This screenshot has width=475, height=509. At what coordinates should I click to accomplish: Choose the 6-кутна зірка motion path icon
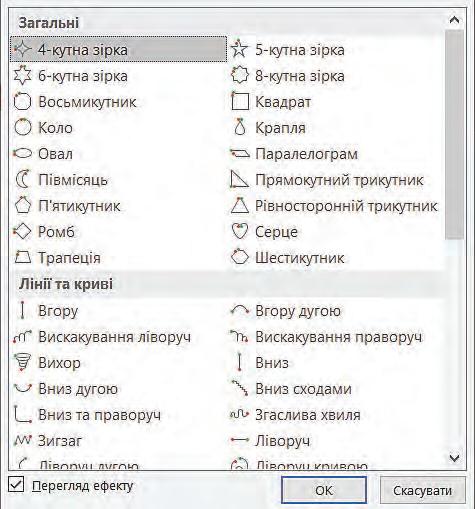click(x=22, y=75)
